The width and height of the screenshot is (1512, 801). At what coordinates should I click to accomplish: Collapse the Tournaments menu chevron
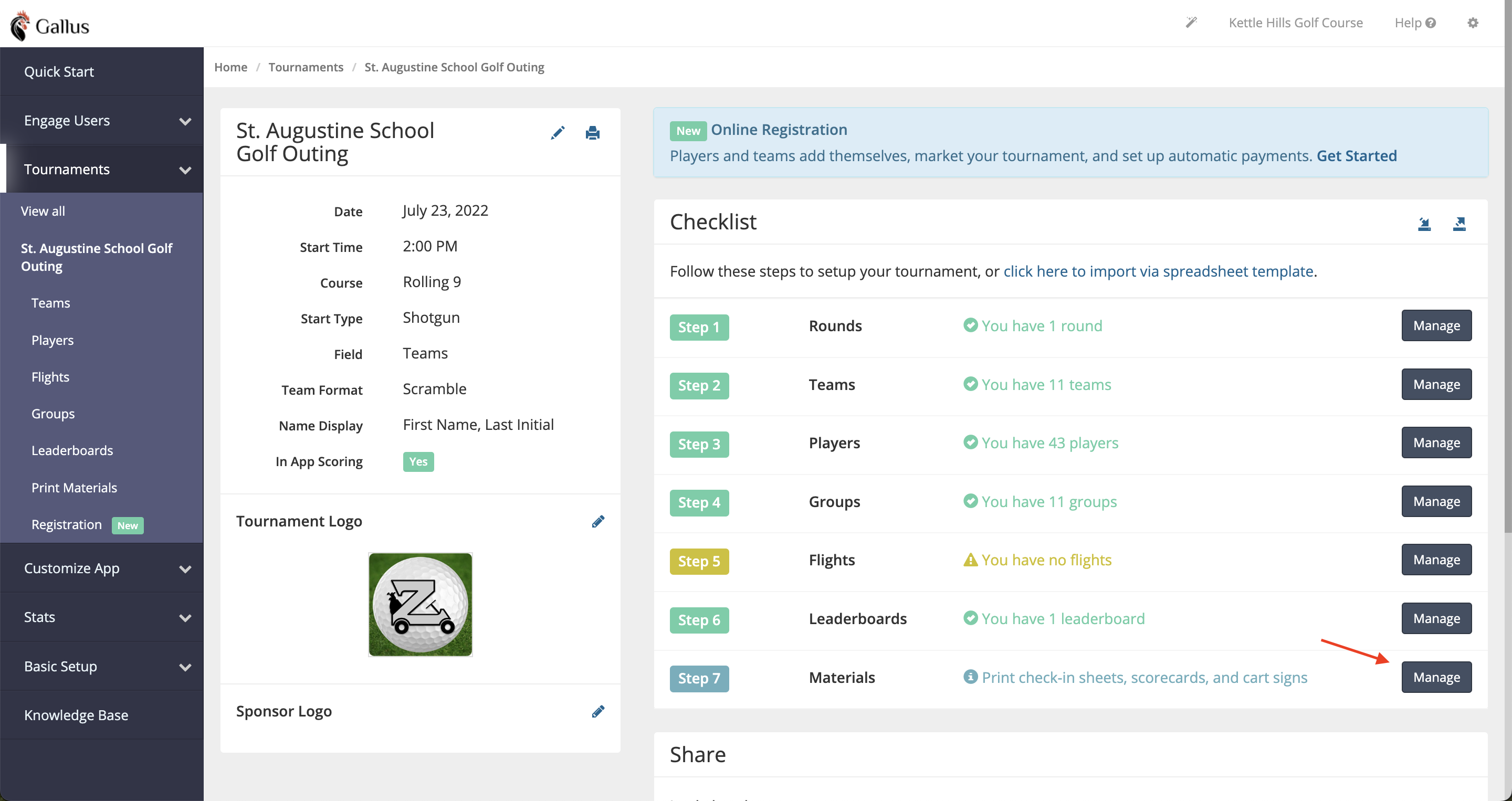click(x=185, y=170)
